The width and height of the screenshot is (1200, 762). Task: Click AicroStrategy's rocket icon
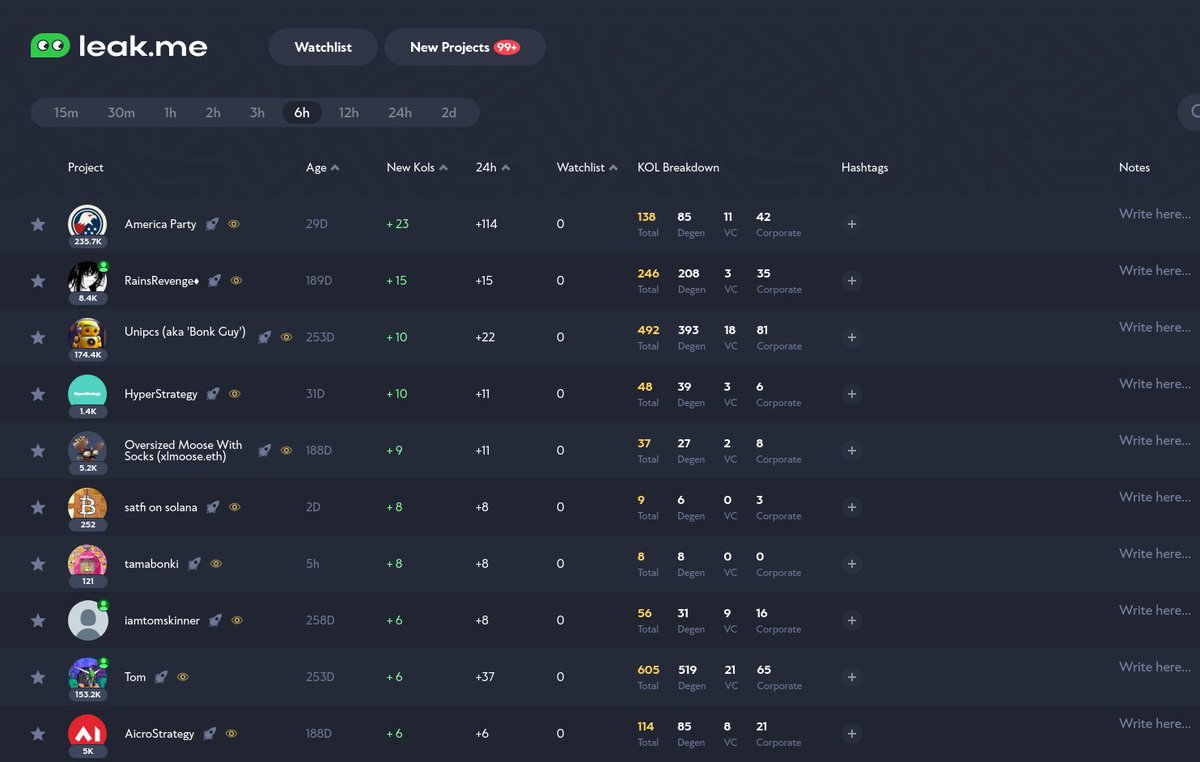click(x=210, y=733)
